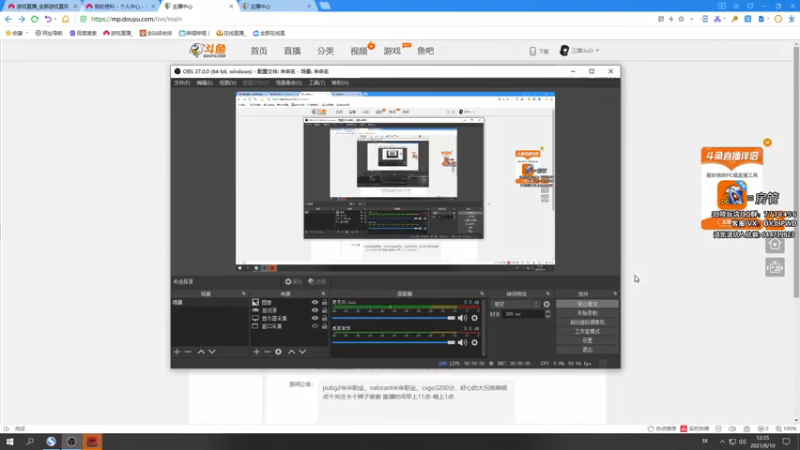
Task: Open microphone audio settings gear
Action: pos(474,318)
